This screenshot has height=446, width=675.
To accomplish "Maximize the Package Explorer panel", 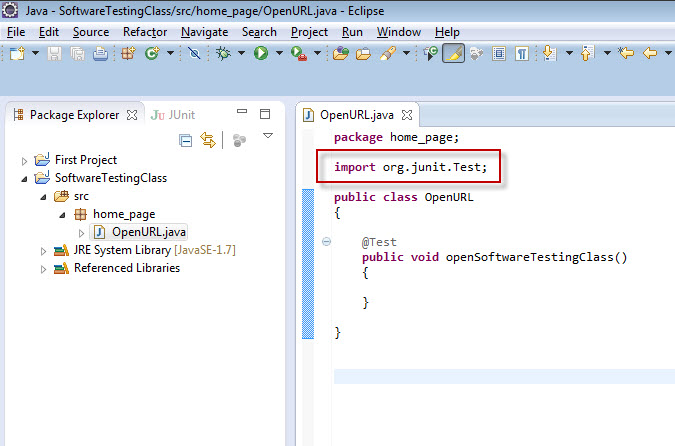I will [x=265, y=114].
